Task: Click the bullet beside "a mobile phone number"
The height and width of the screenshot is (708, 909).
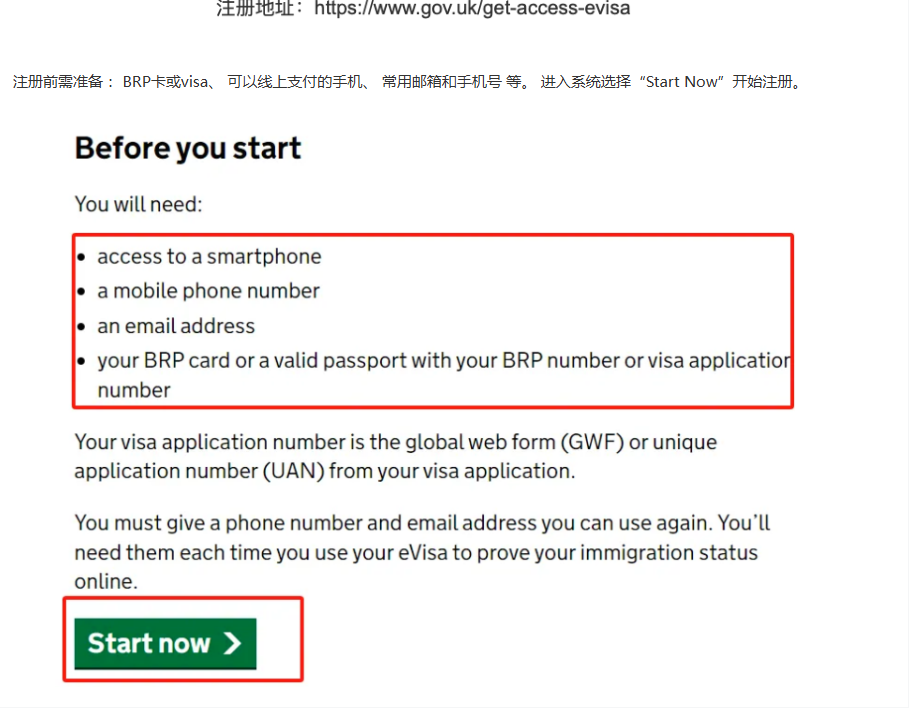Action: click(x=81, y=293)
